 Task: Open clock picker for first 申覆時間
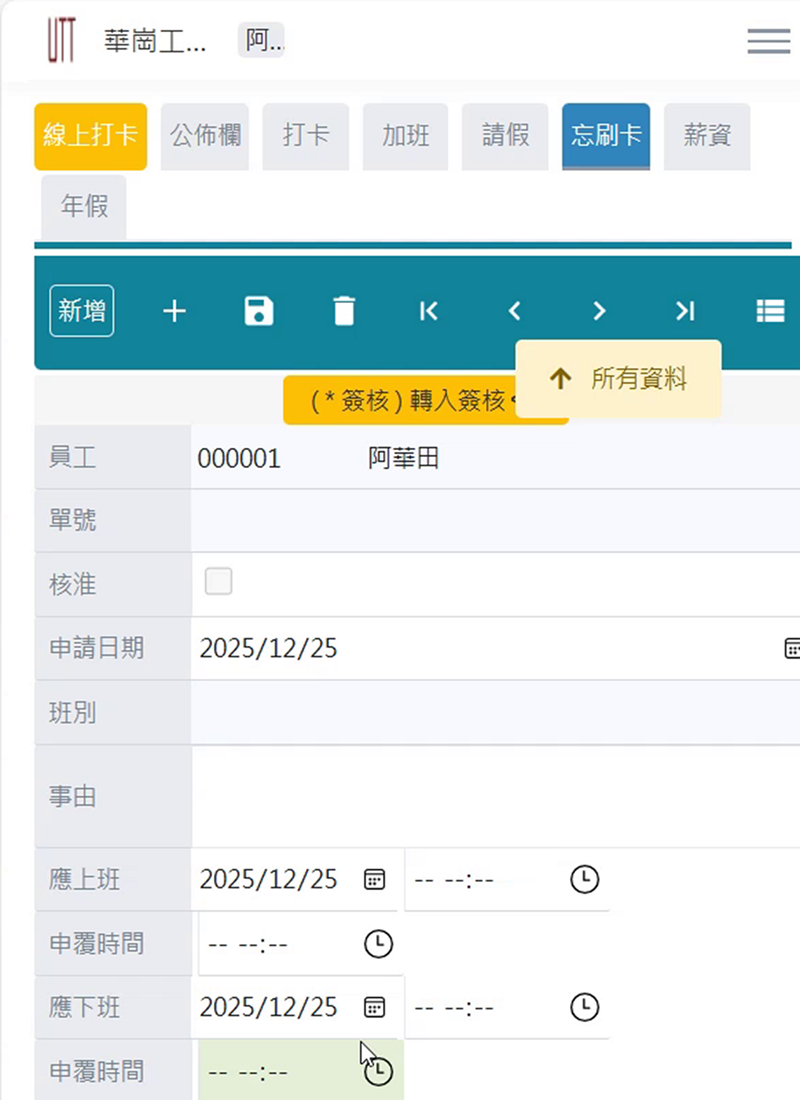(x=378, y=944)
